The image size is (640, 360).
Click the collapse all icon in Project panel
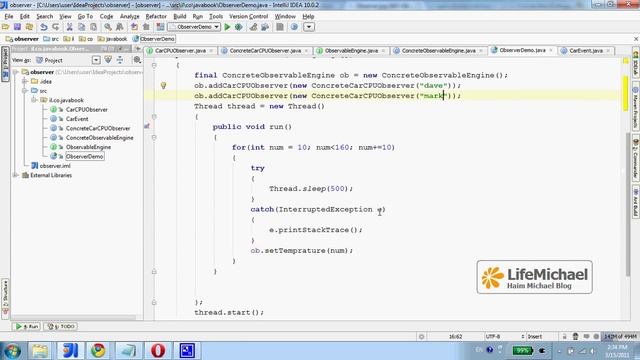[120, 60]
